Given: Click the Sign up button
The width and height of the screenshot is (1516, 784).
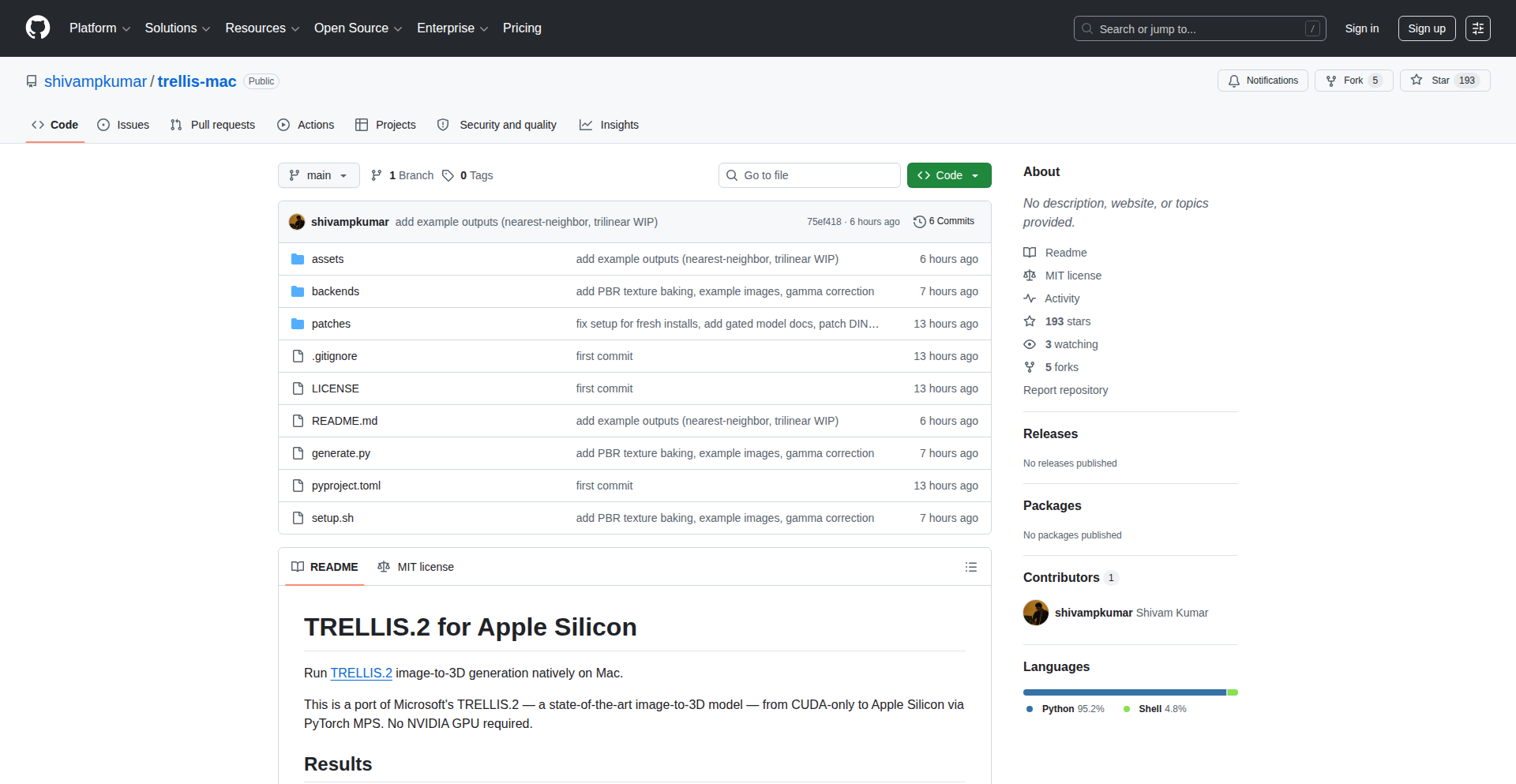Looking at the screenshot, I should [1426, 28].
